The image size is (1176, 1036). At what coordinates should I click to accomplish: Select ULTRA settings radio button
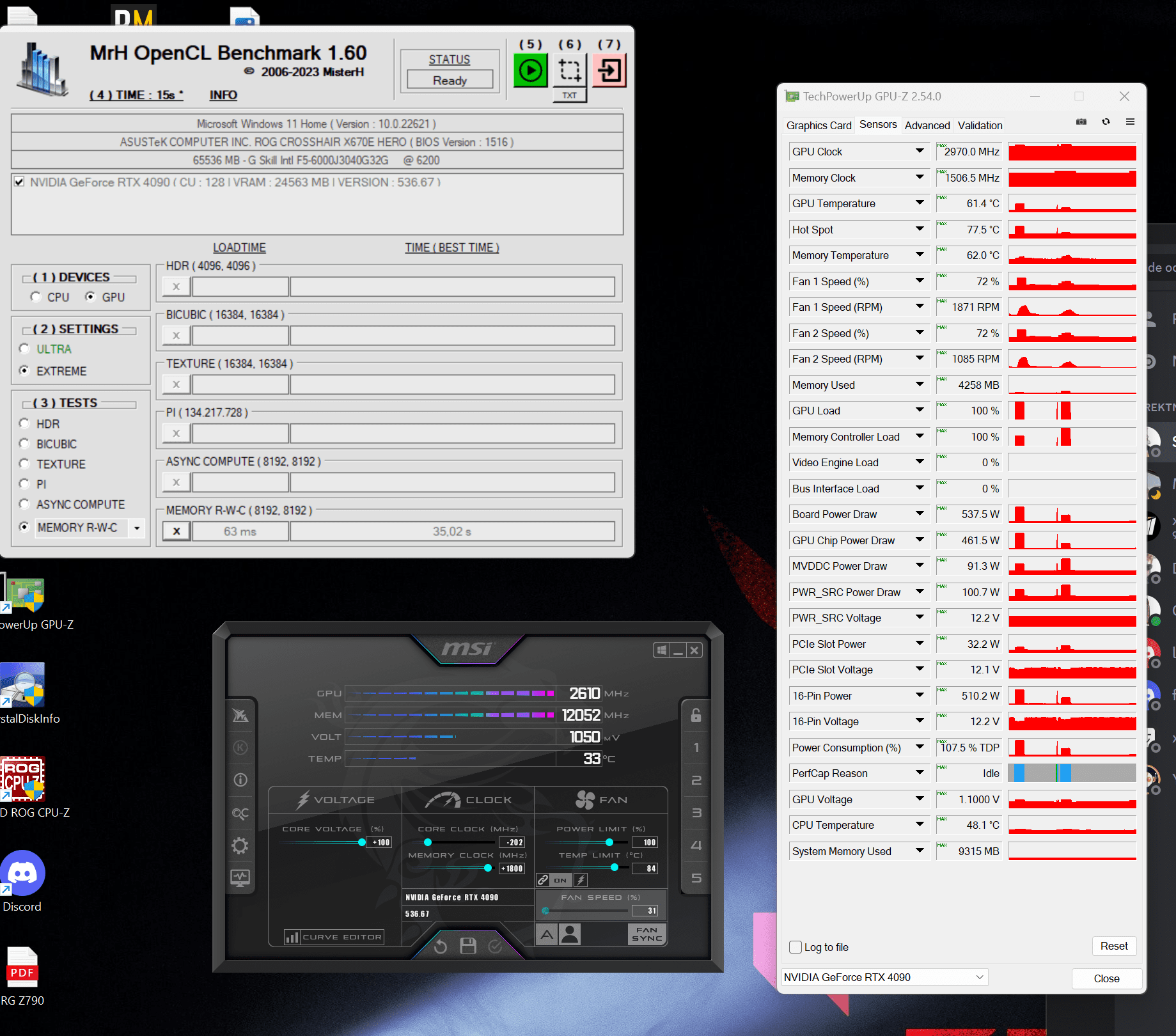pyautogui.click(x=24, y=349)
